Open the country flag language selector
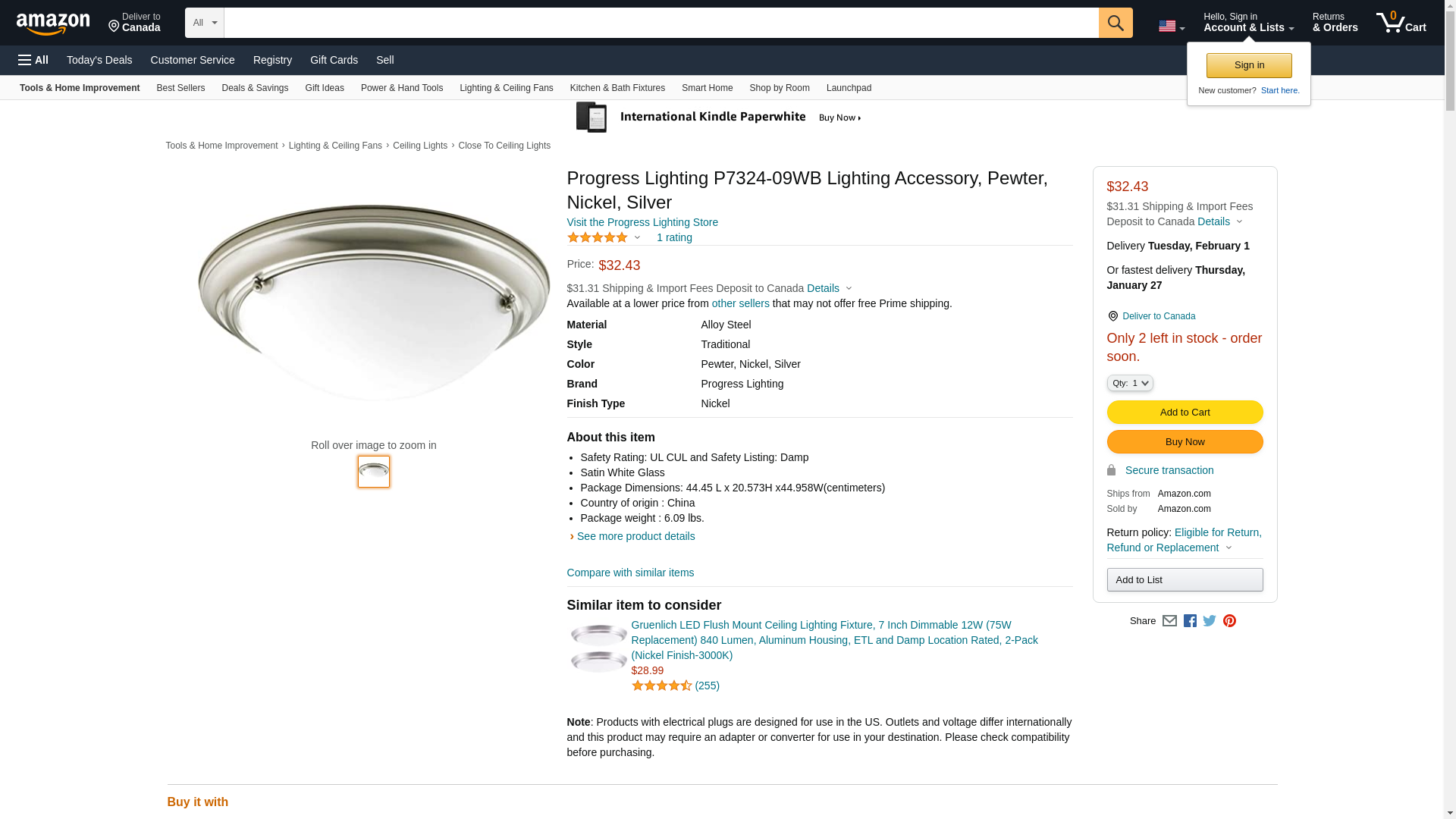This screenshot has width=1456, height=819. (x=1171, y=27)
